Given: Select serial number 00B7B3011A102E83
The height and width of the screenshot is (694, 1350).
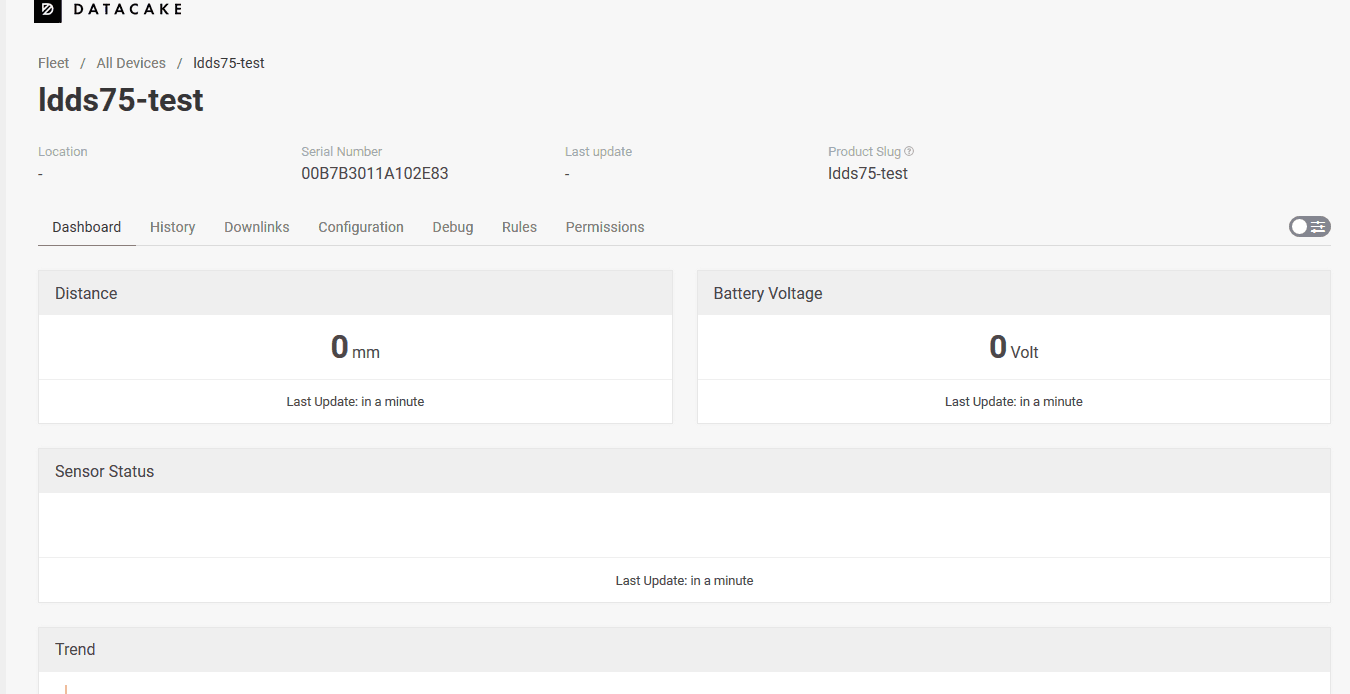Looking at the screenshot, I should tap(375, 173).
